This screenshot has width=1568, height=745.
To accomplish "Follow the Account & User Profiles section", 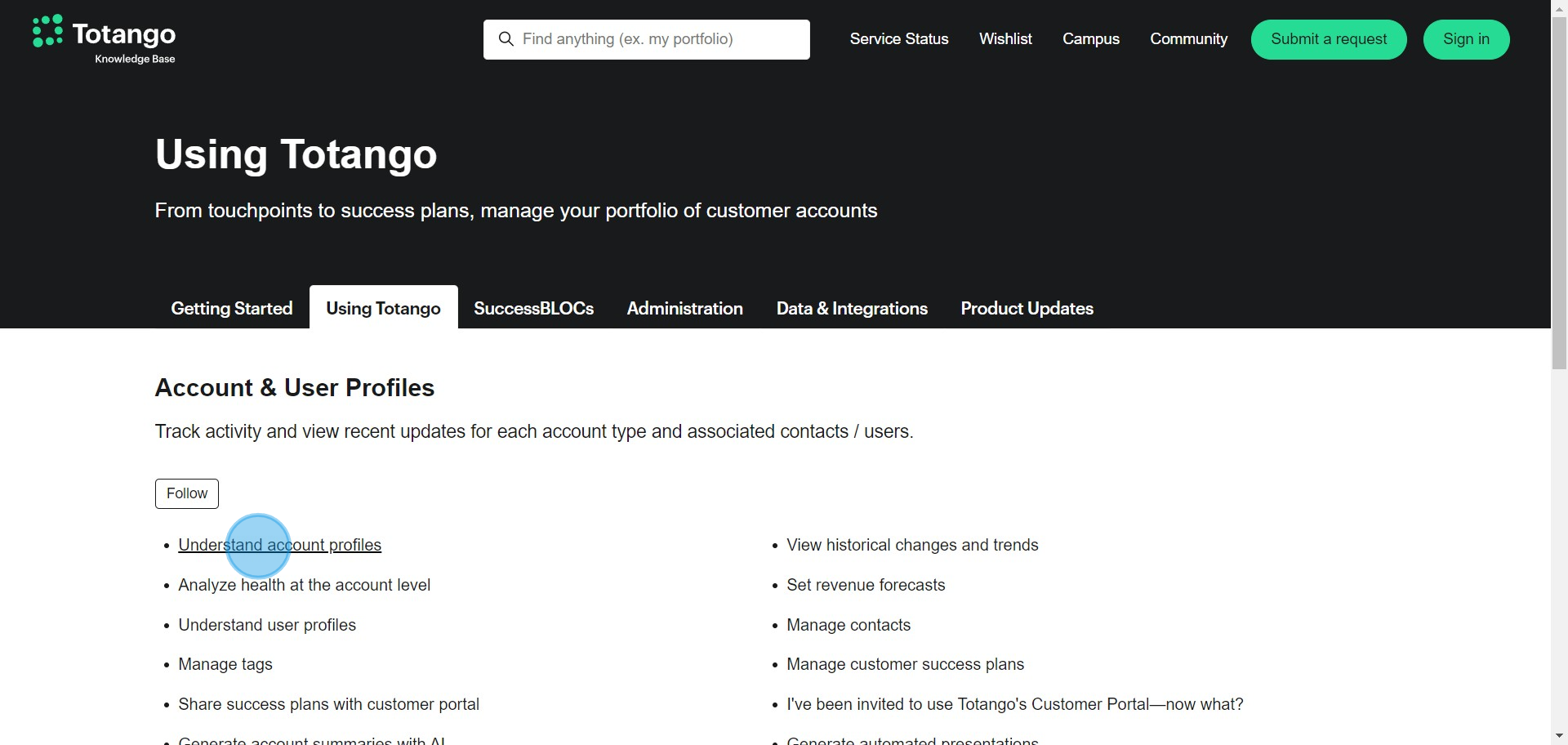I will (187, 493).
